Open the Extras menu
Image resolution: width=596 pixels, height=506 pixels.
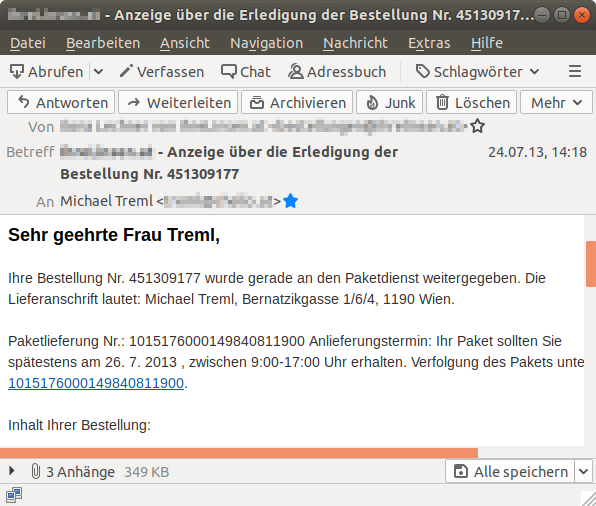tap(429, 43)
